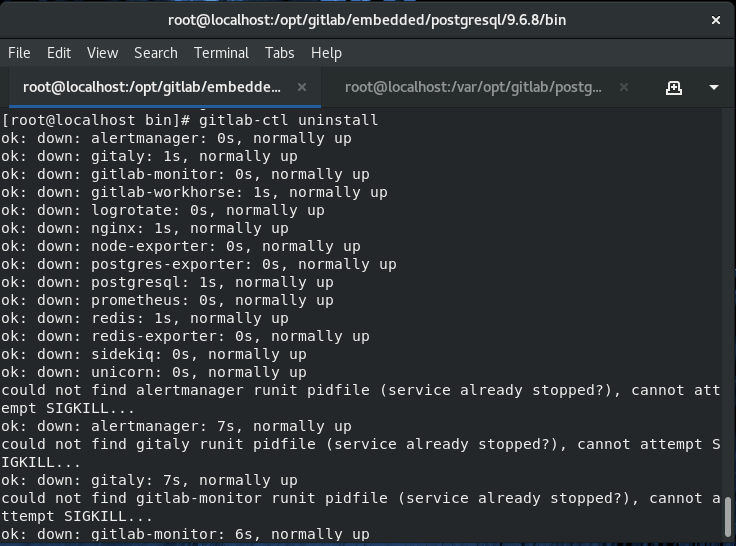Click the terminal scrollbar thumb
This screenshot has height=546, width=736.
728,515
